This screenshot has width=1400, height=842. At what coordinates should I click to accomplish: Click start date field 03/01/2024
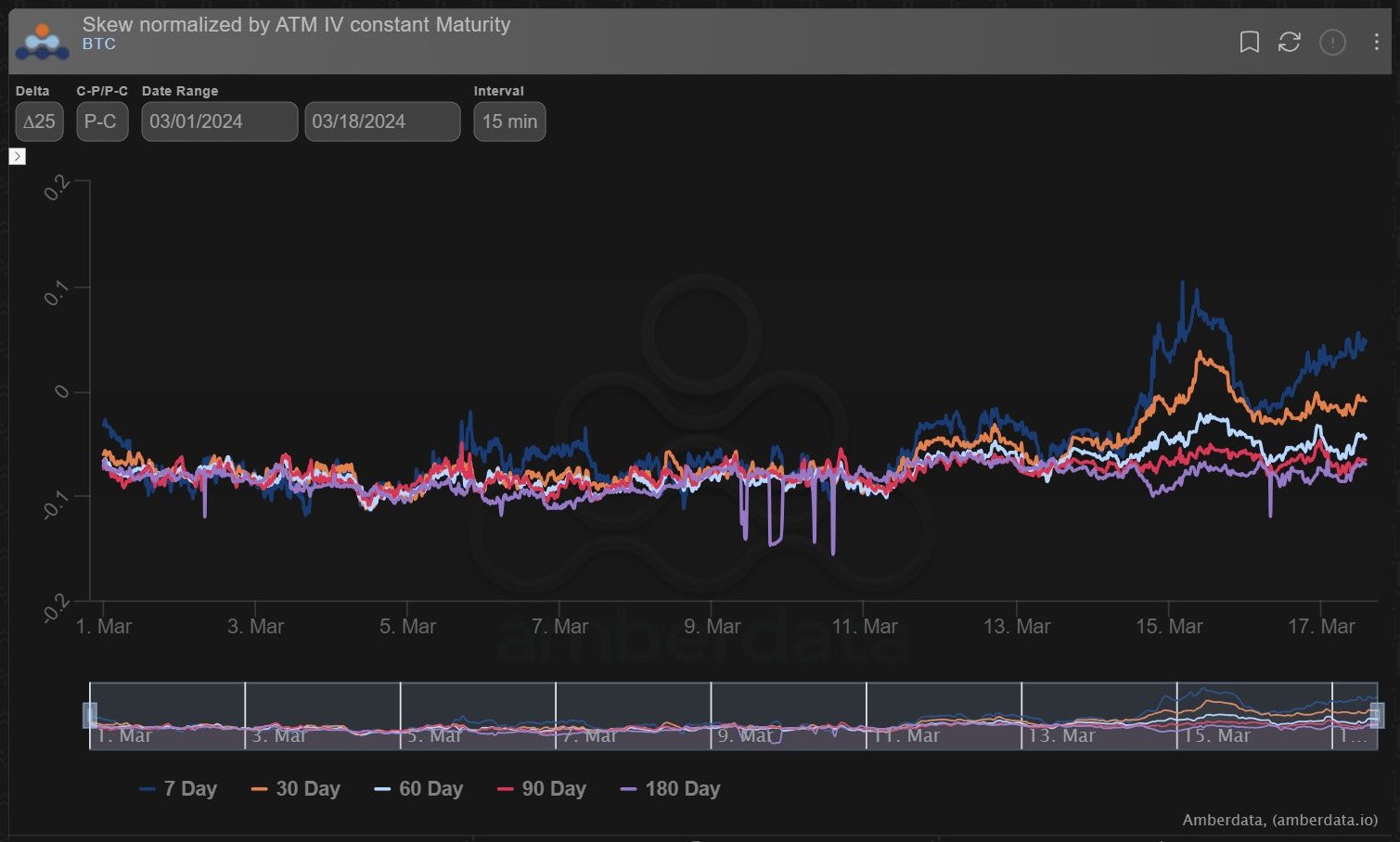[219, 121]
